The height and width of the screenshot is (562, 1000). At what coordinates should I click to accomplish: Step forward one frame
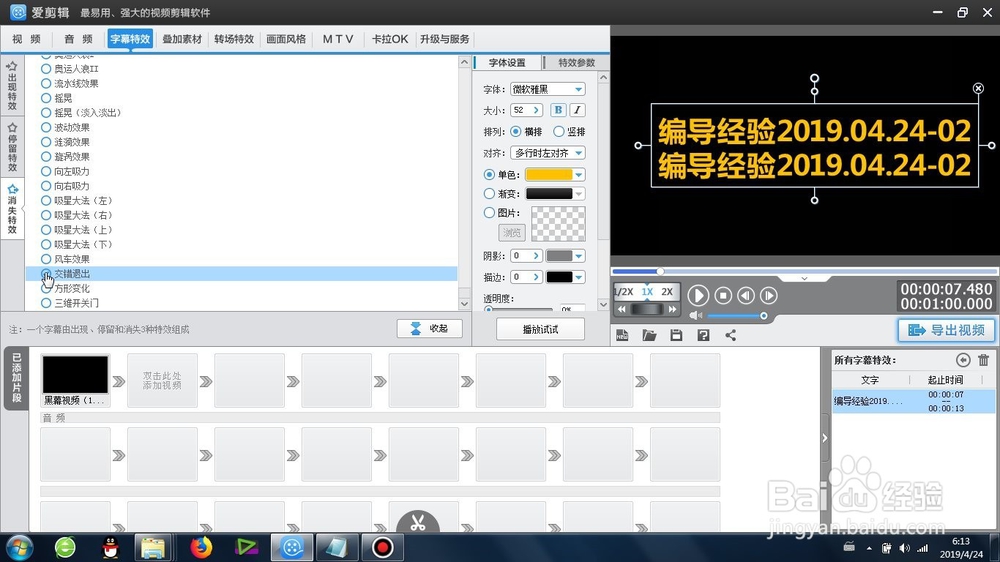pyautogui.click(x=768, y=295)
